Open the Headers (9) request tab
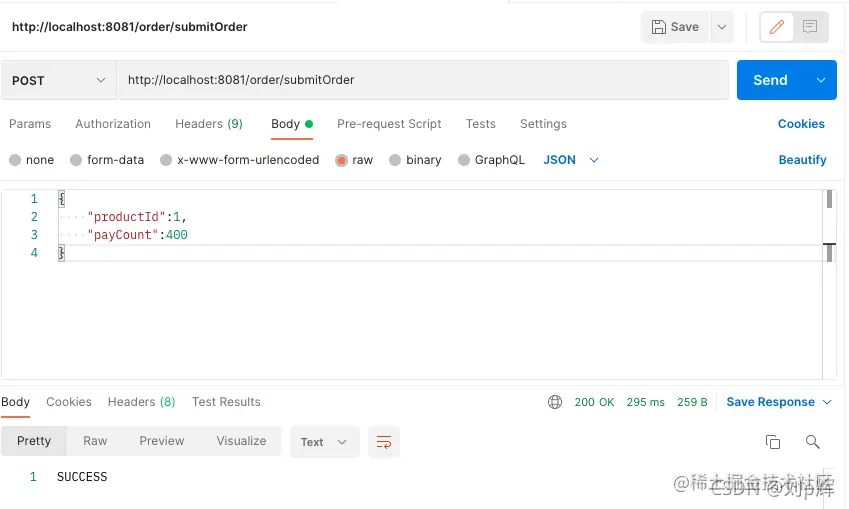849x509 pixels. click(x=208, y=124)
